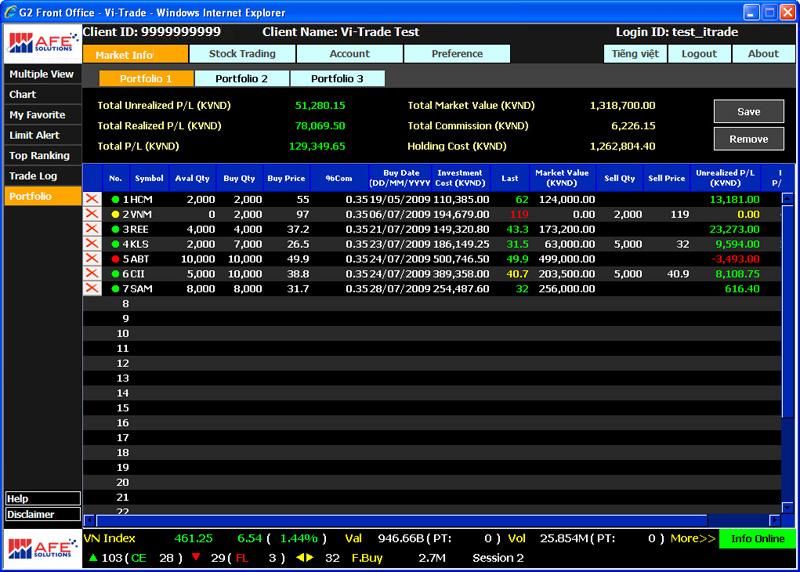Click the red status dot for ABT
The width and height of the screenshot is (800, 572).
pos(115,259)
